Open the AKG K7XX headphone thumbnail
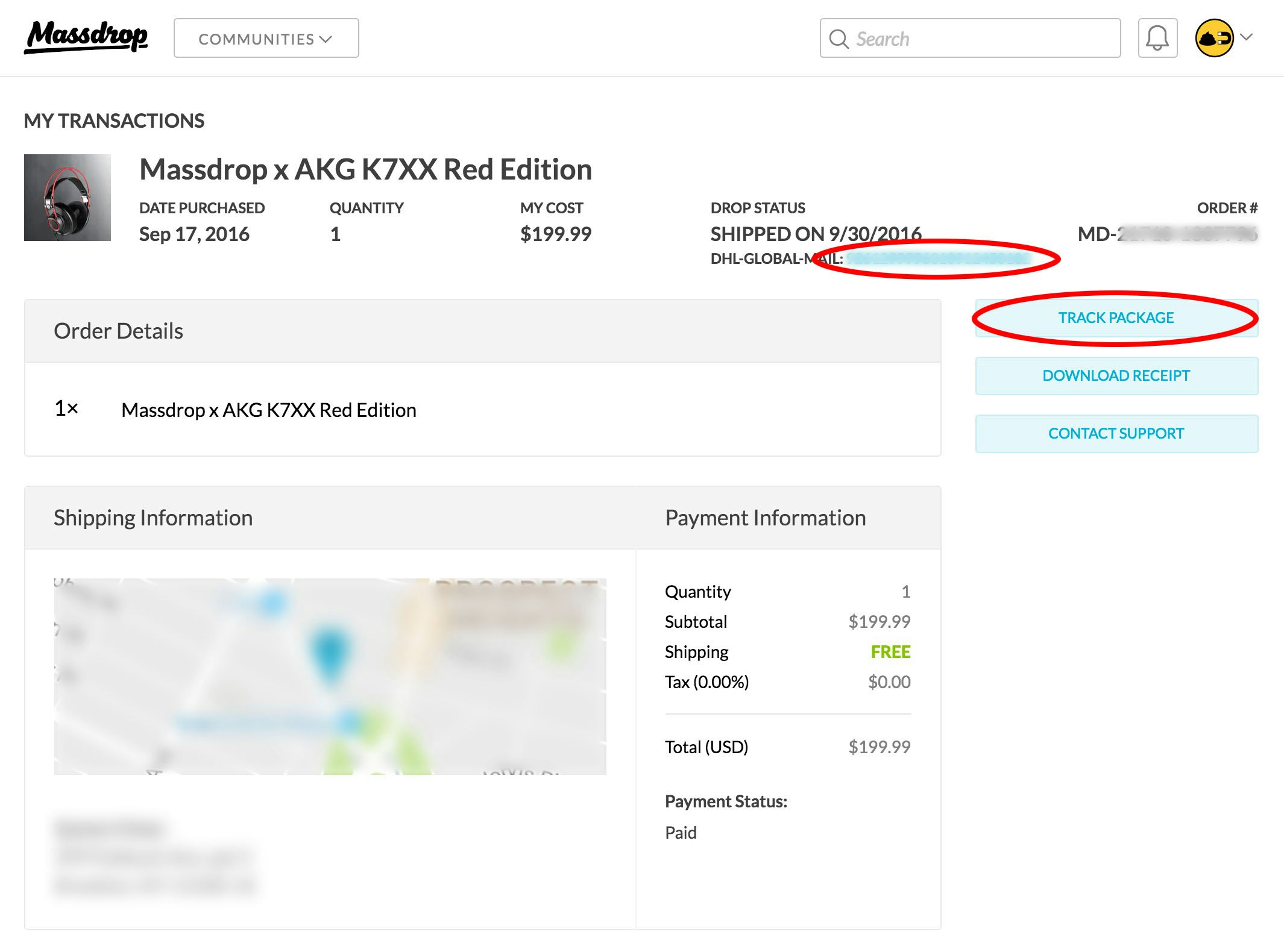This screenshot has width=1284, height=952. coord(68,198)
